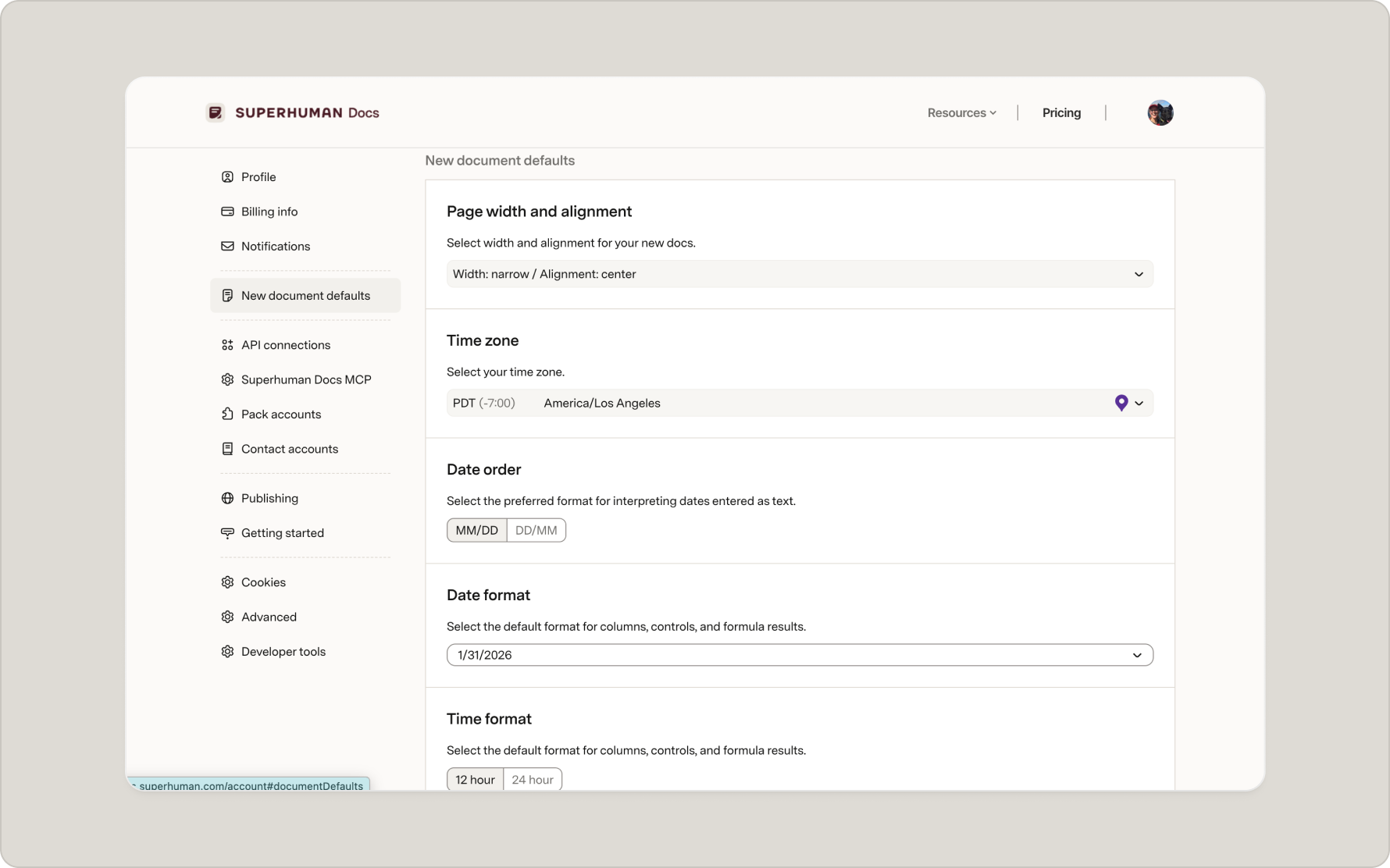The image size is (1390, 868).
Task: Open the time zone dropdown
Action: pos(800,403)
